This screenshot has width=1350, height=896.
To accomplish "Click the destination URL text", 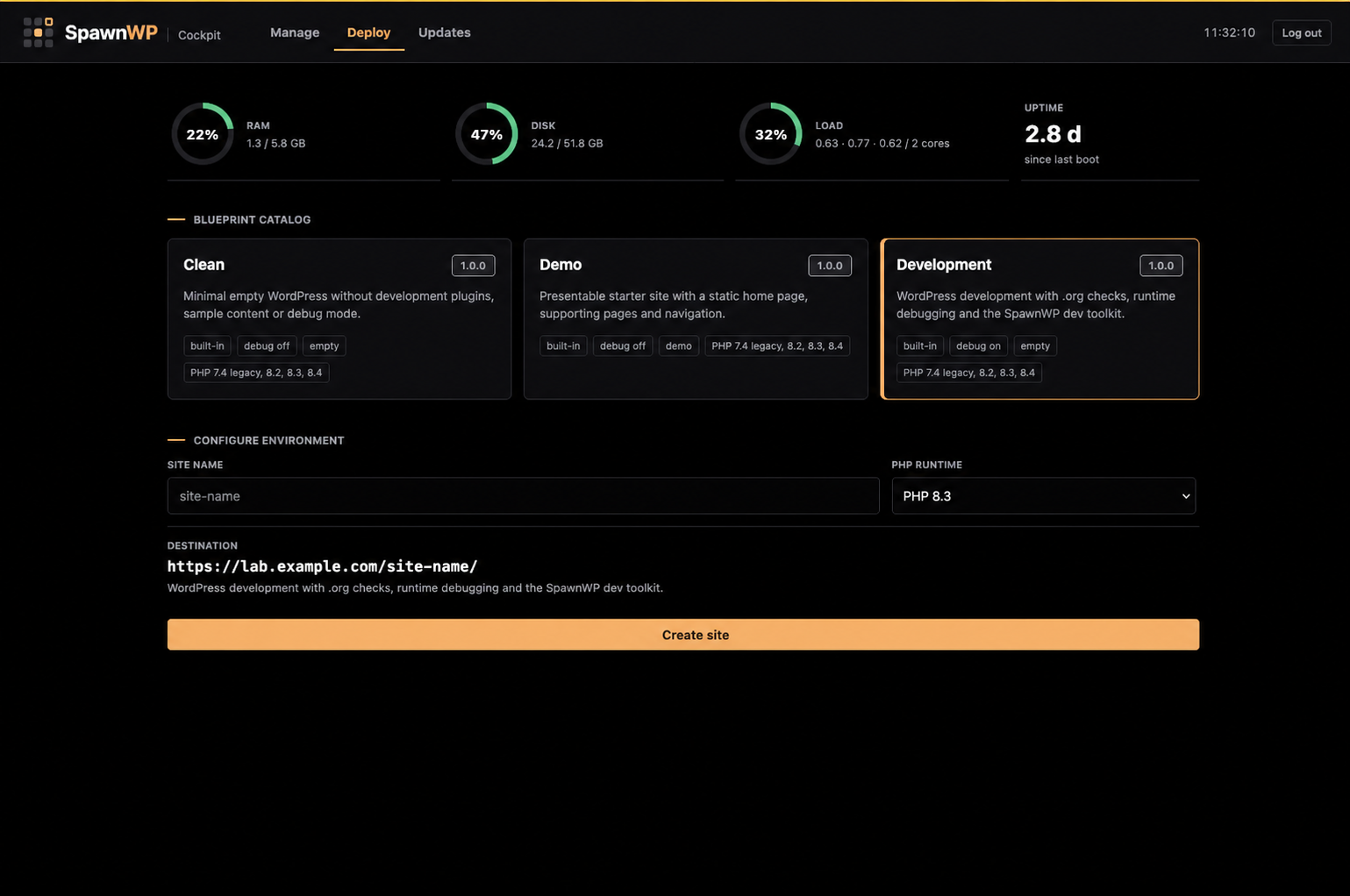I will (323, 566).
